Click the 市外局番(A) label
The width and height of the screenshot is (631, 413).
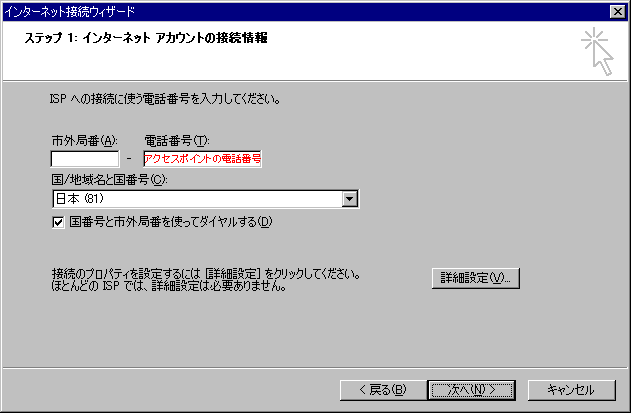(x=85, y=141)
